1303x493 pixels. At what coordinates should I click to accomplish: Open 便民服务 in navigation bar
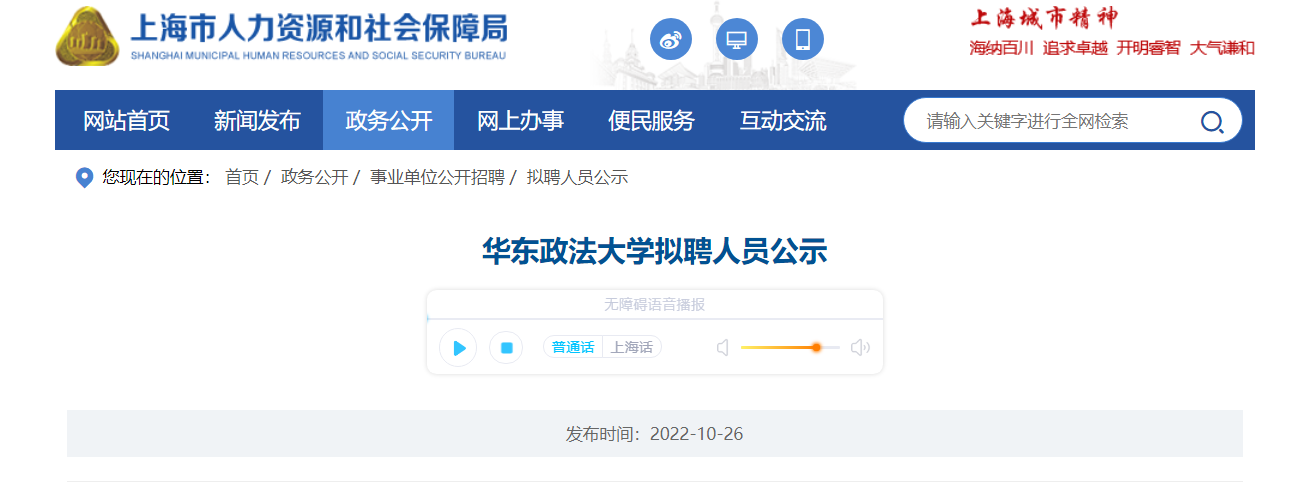[x=651, y=121]
